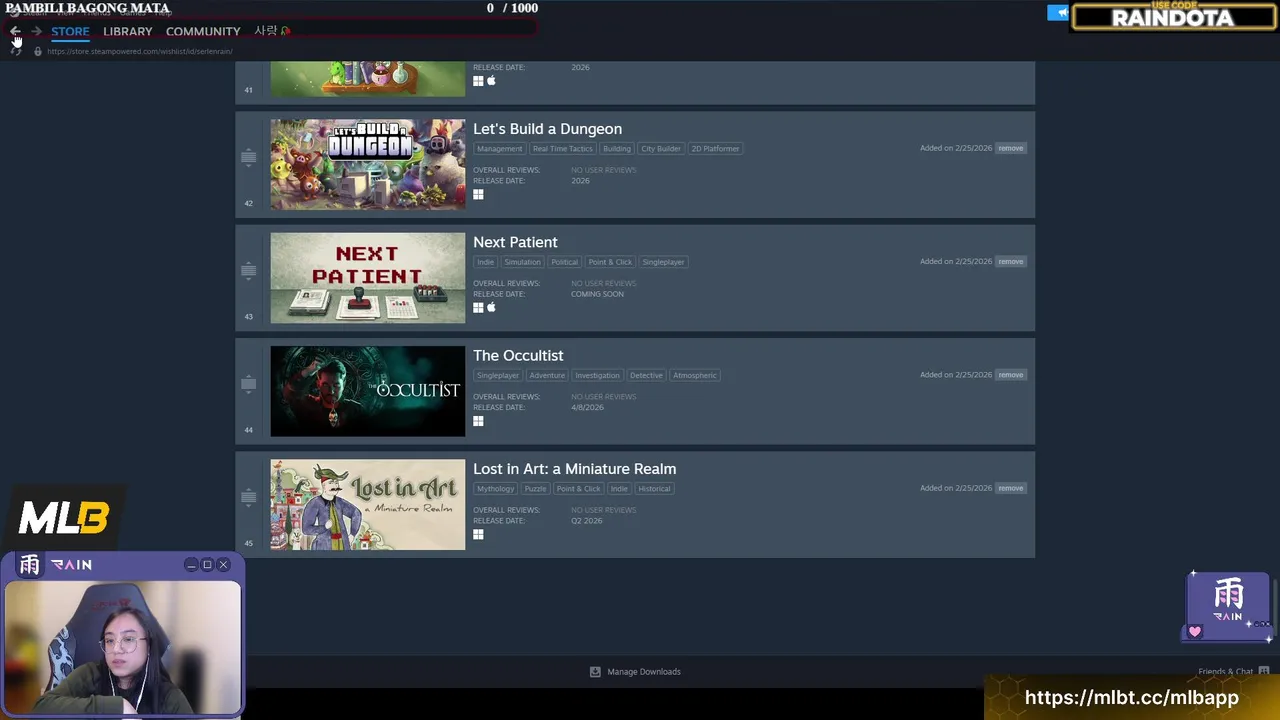The width and height of the screenshot is (1280, 720).
Task: Open the Next Patient title link
Action: coord(515,242)
